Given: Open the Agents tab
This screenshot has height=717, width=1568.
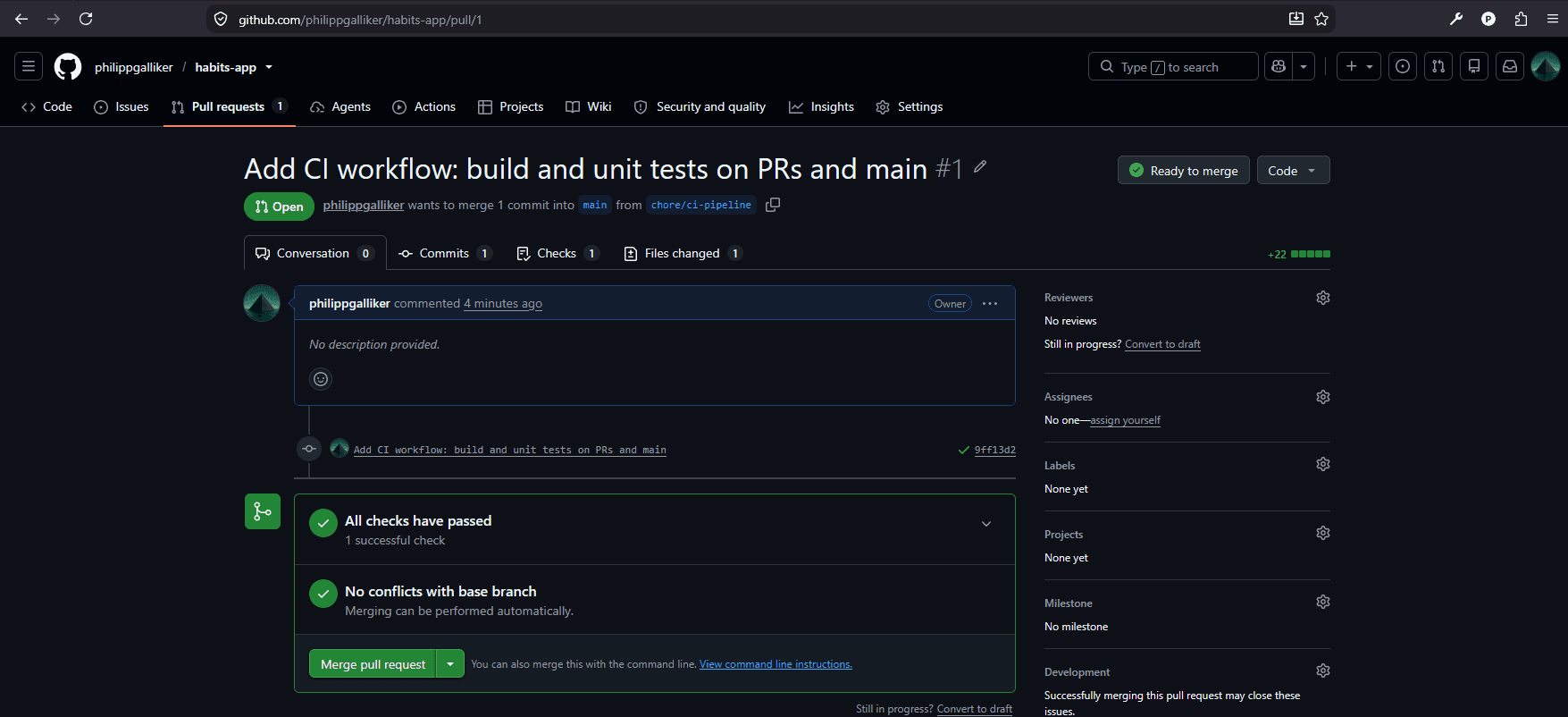Looking at the screenshot, I should click(340, 106).
